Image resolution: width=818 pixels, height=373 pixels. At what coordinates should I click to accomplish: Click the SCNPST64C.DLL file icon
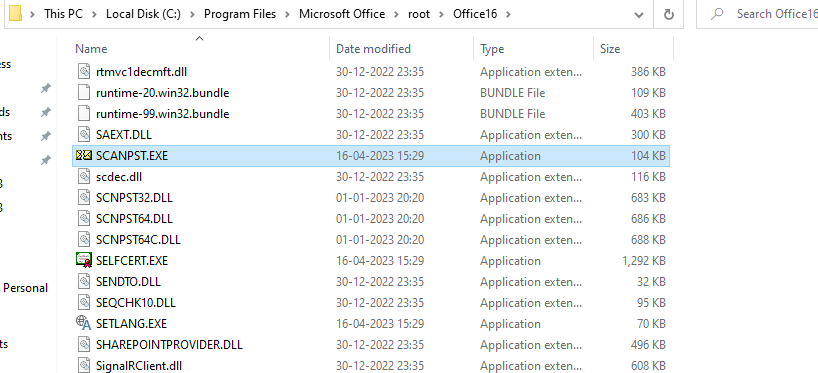pyautogui.click(x=84, y=239)
